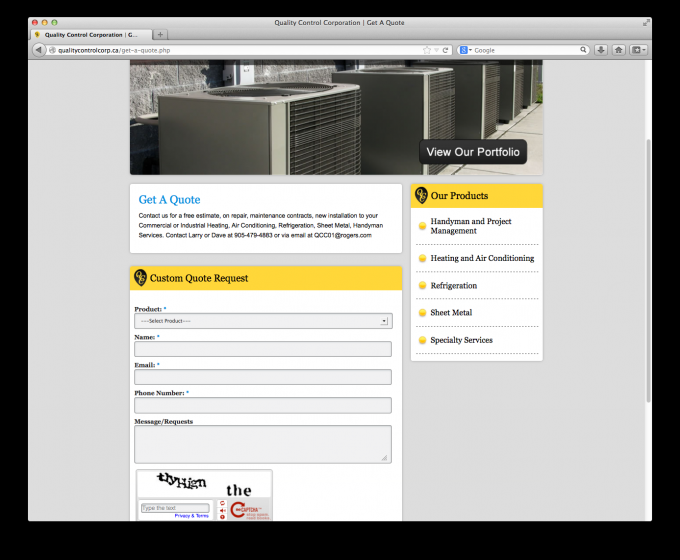The width and height of the screenshot is (680, 560).
Task: Focus the Message/Requests text area
Action: click(263, 444)
